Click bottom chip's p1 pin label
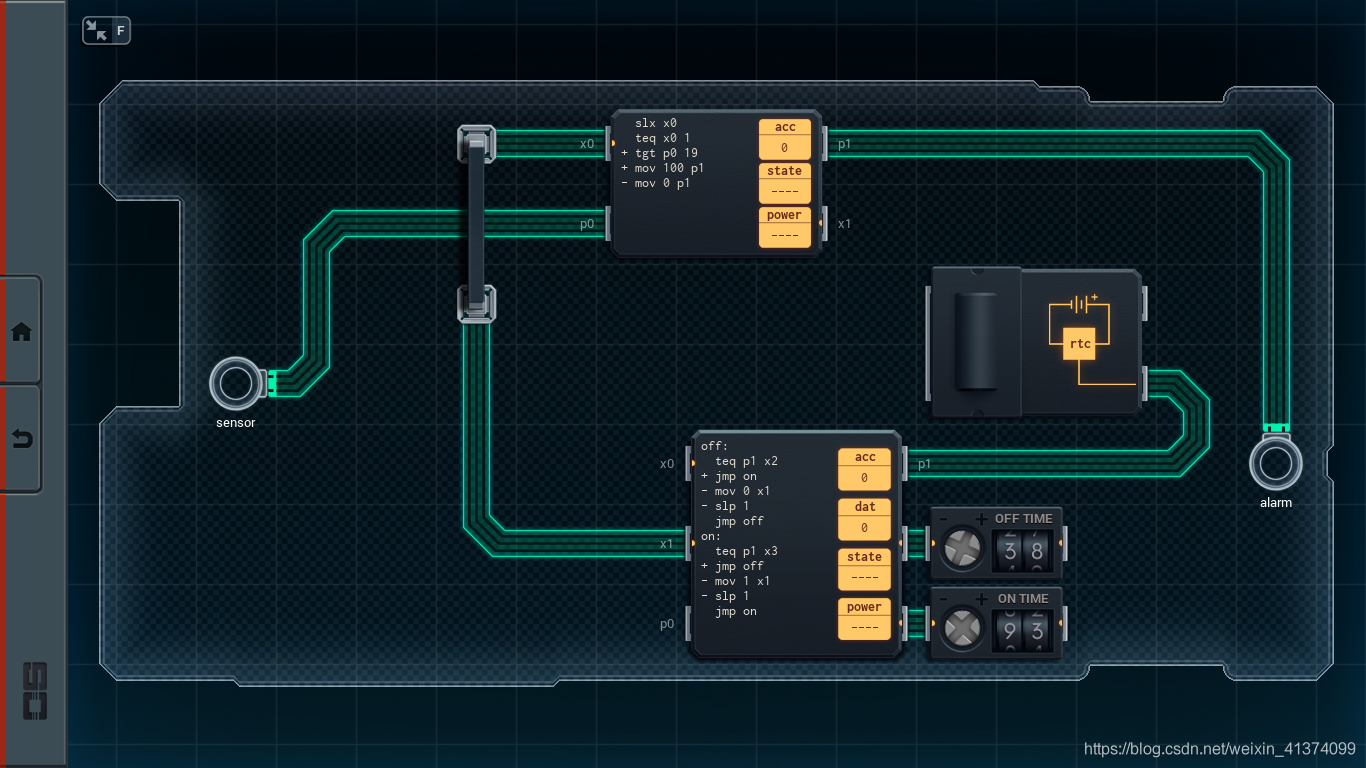The height and width of the screenshot is (768, 1366). pos(925,464)
